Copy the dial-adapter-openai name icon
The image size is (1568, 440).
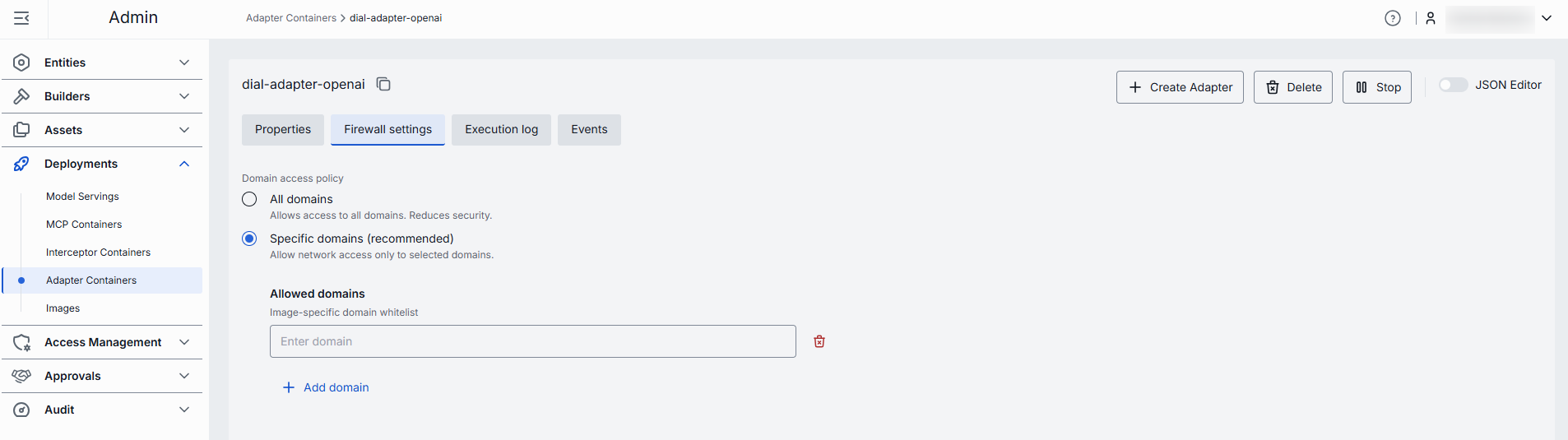point(383,84)
